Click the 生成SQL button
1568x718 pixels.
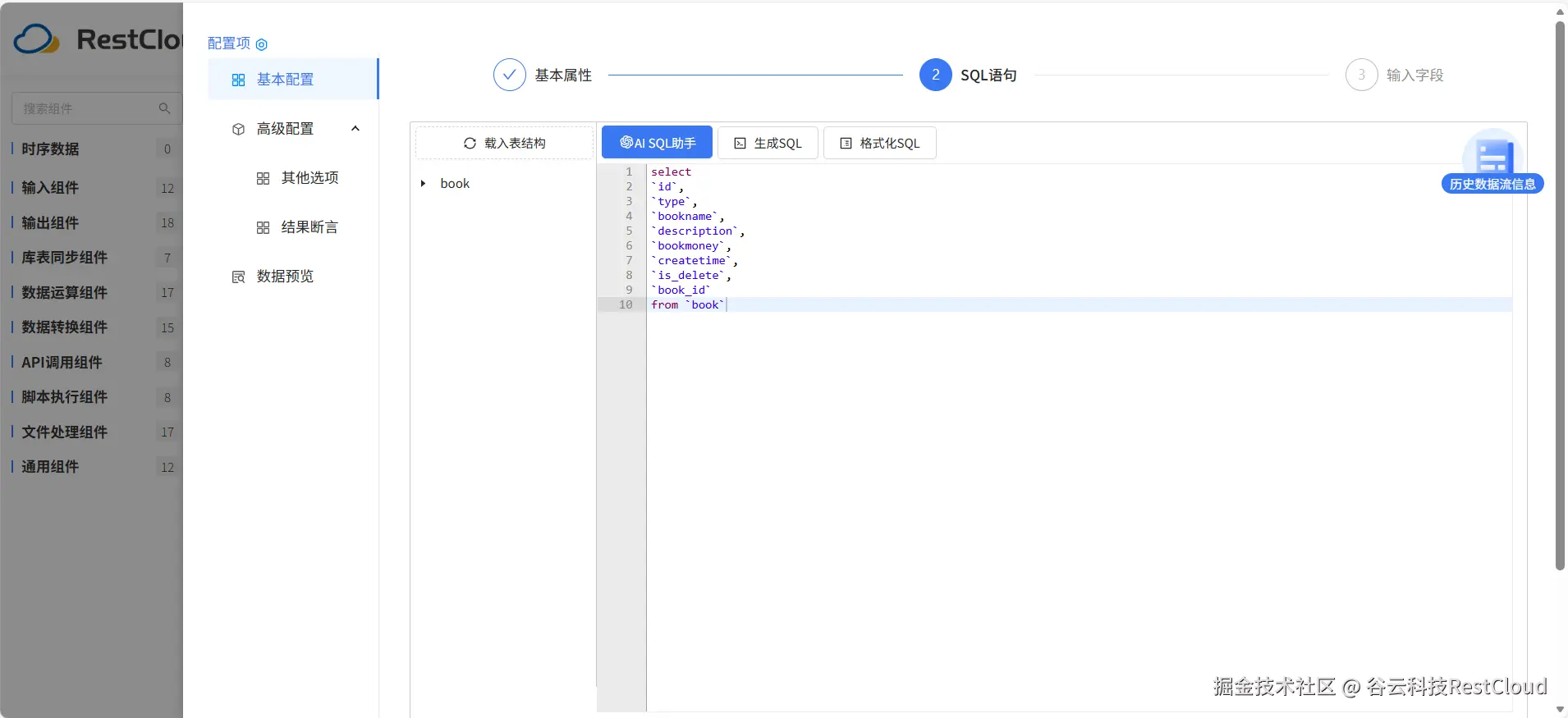(768, 143)
